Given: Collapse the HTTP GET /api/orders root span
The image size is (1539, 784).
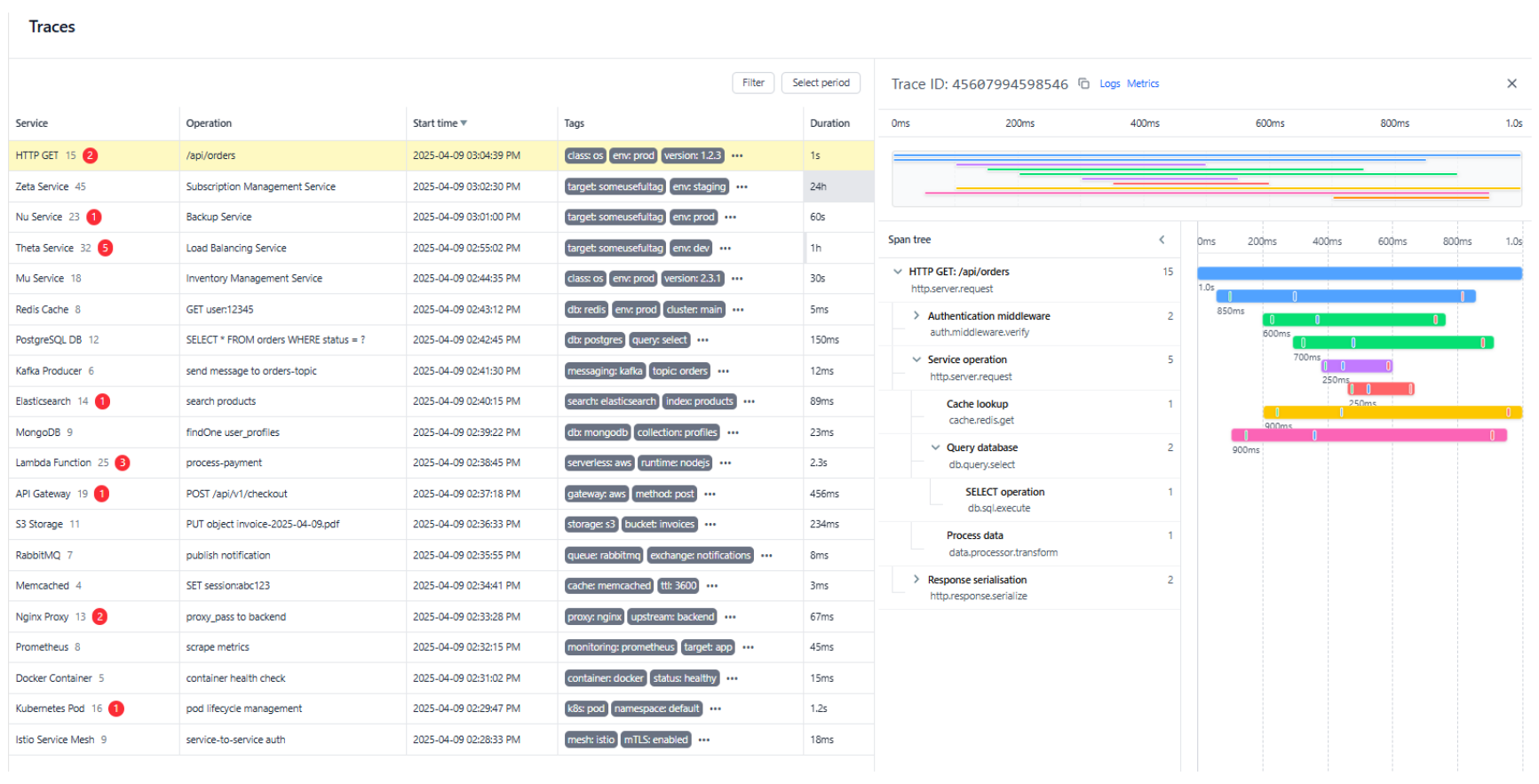Looking at the screenshot, I should coord(897,272).
